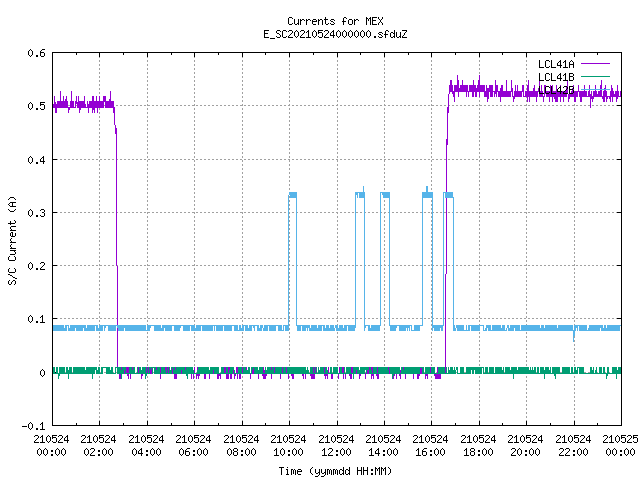
Task: Click the green LCL41B legend line sample
Action: (595, 76)
